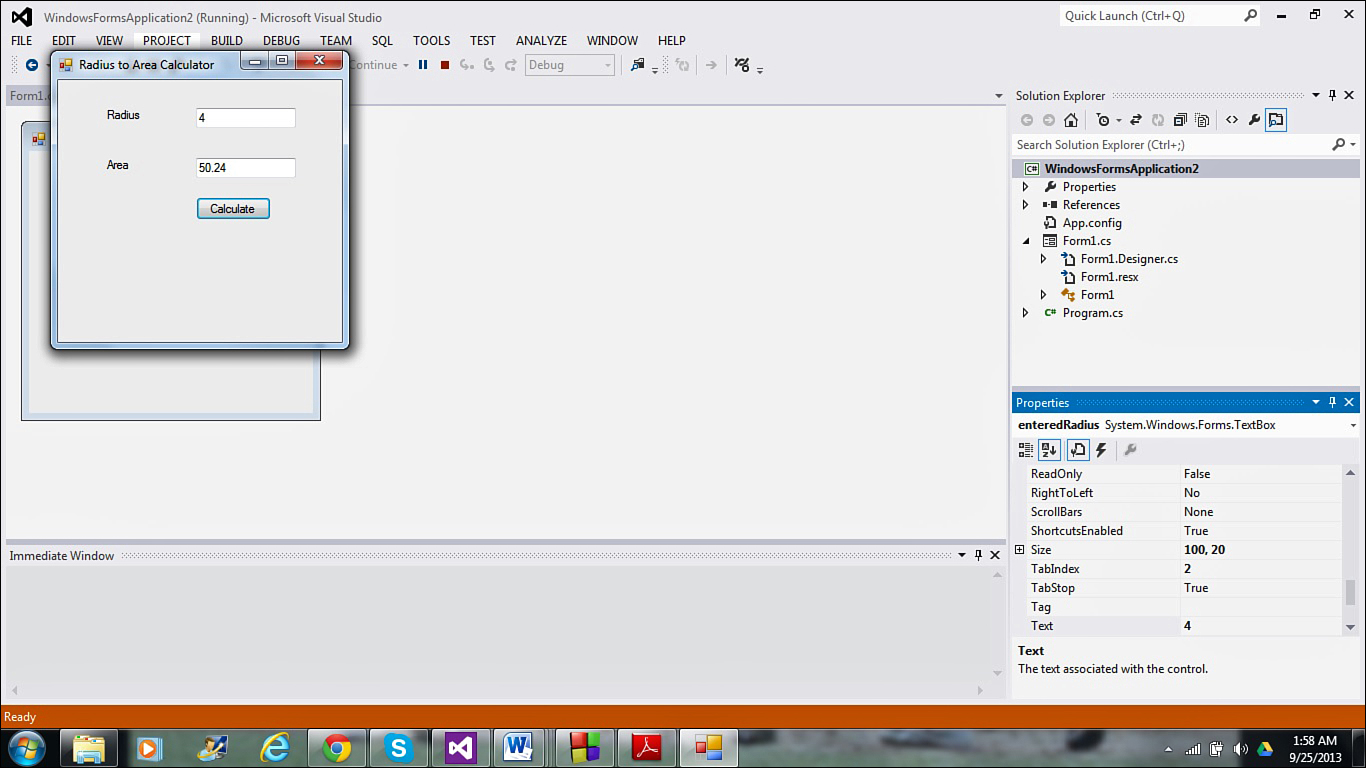
Task: Open the TOOLS menu
Action: click(x=432, y=41)
